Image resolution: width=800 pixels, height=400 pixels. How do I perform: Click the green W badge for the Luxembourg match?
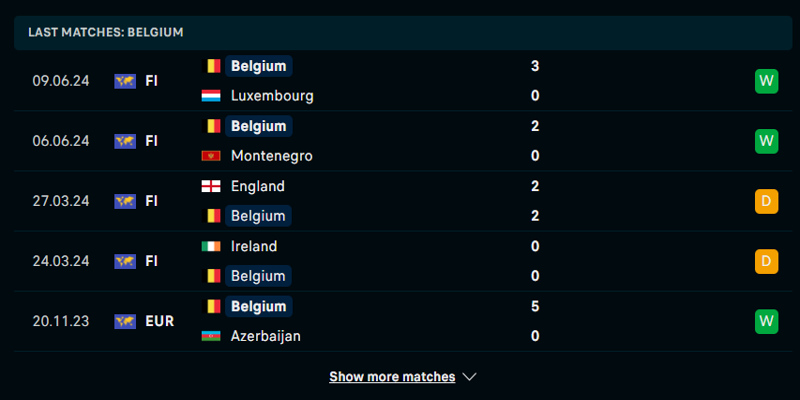(766, 81)
